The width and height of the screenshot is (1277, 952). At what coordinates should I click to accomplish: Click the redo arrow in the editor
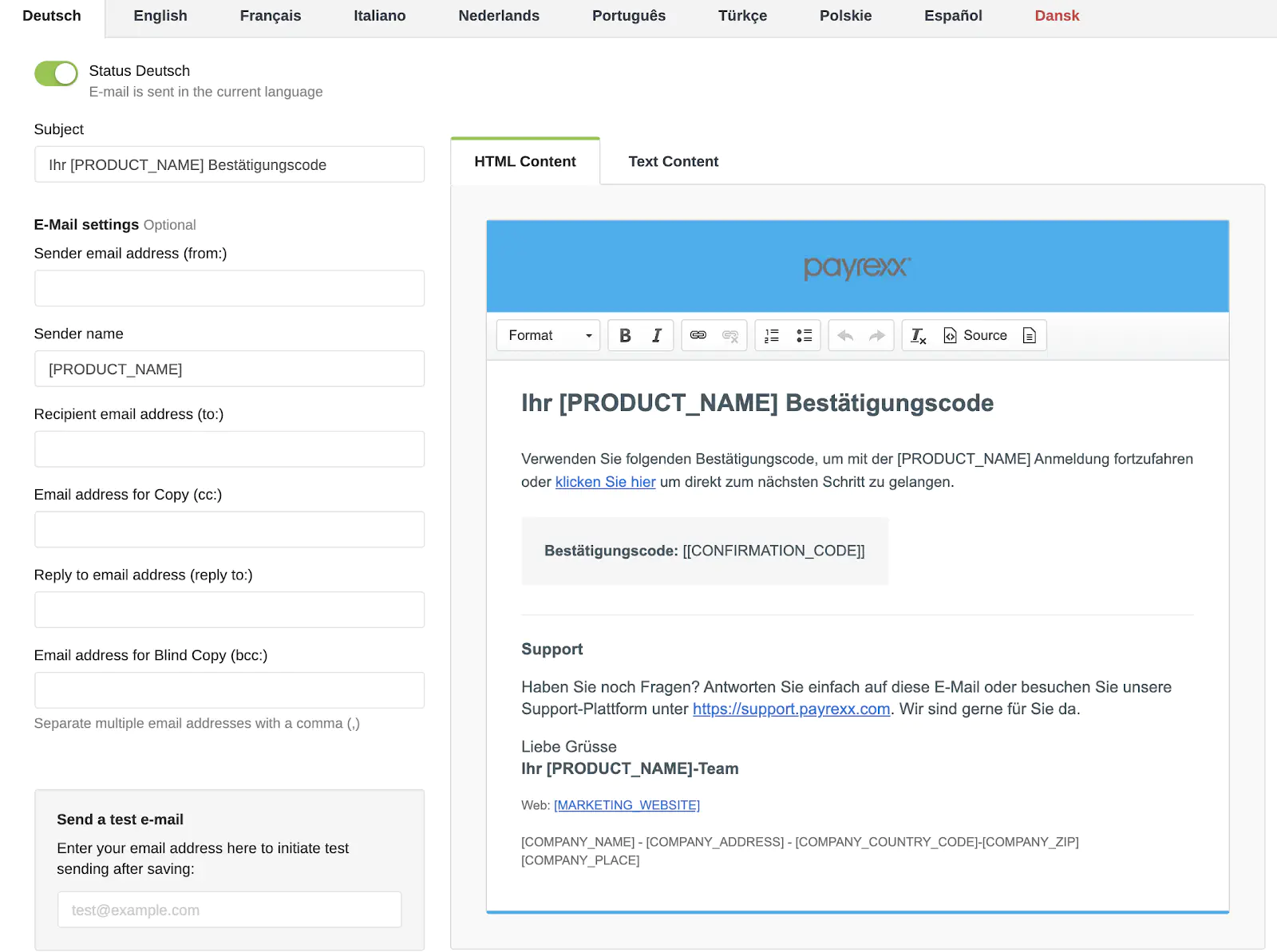point(877,336)
